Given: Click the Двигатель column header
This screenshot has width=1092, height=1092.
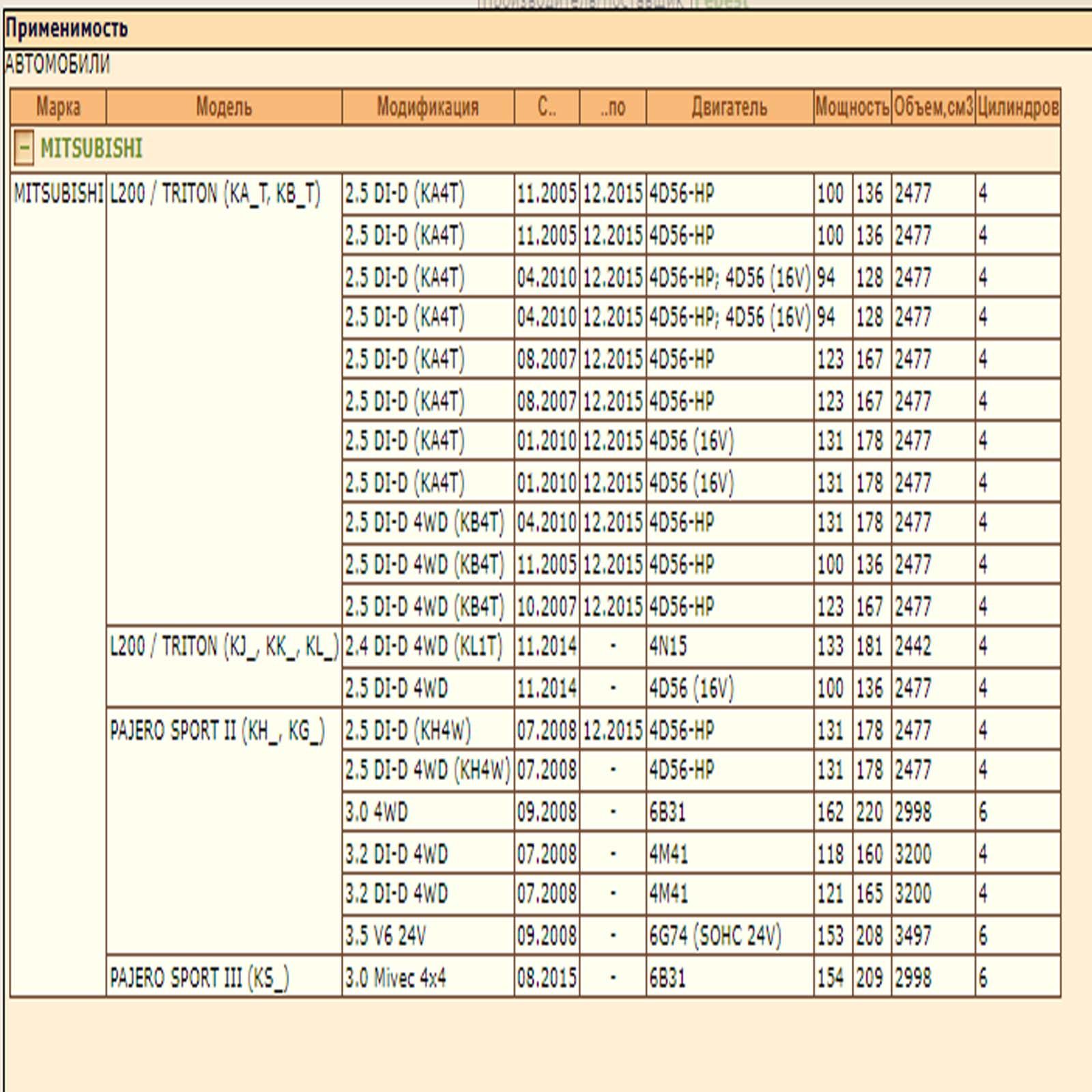Looking at the screenshot, I should (729, 107).
